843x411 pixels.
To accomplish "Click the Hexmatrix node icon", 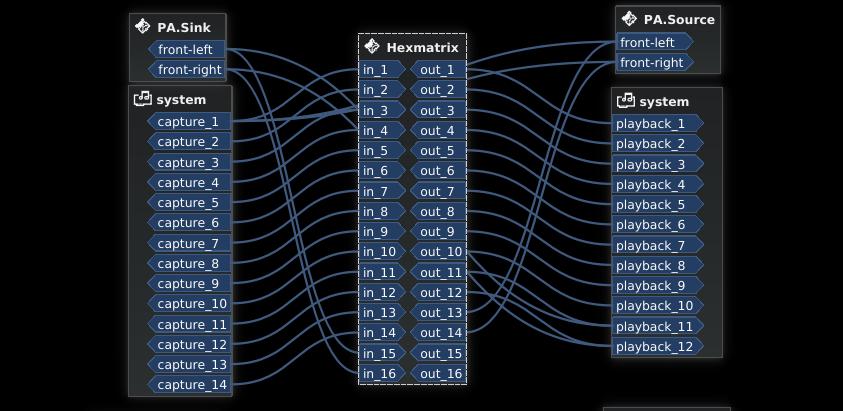I will pyautogui.click(x=372, y=47).
